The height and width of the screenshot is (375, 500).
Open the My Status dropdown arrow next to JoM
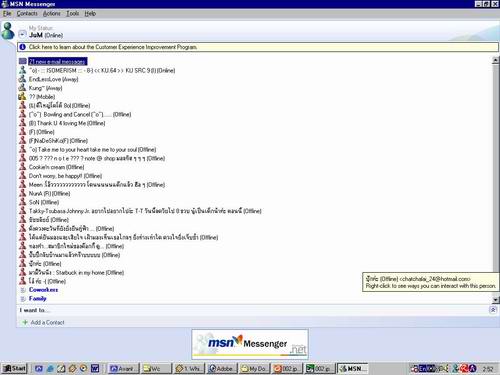pos(22,34)
